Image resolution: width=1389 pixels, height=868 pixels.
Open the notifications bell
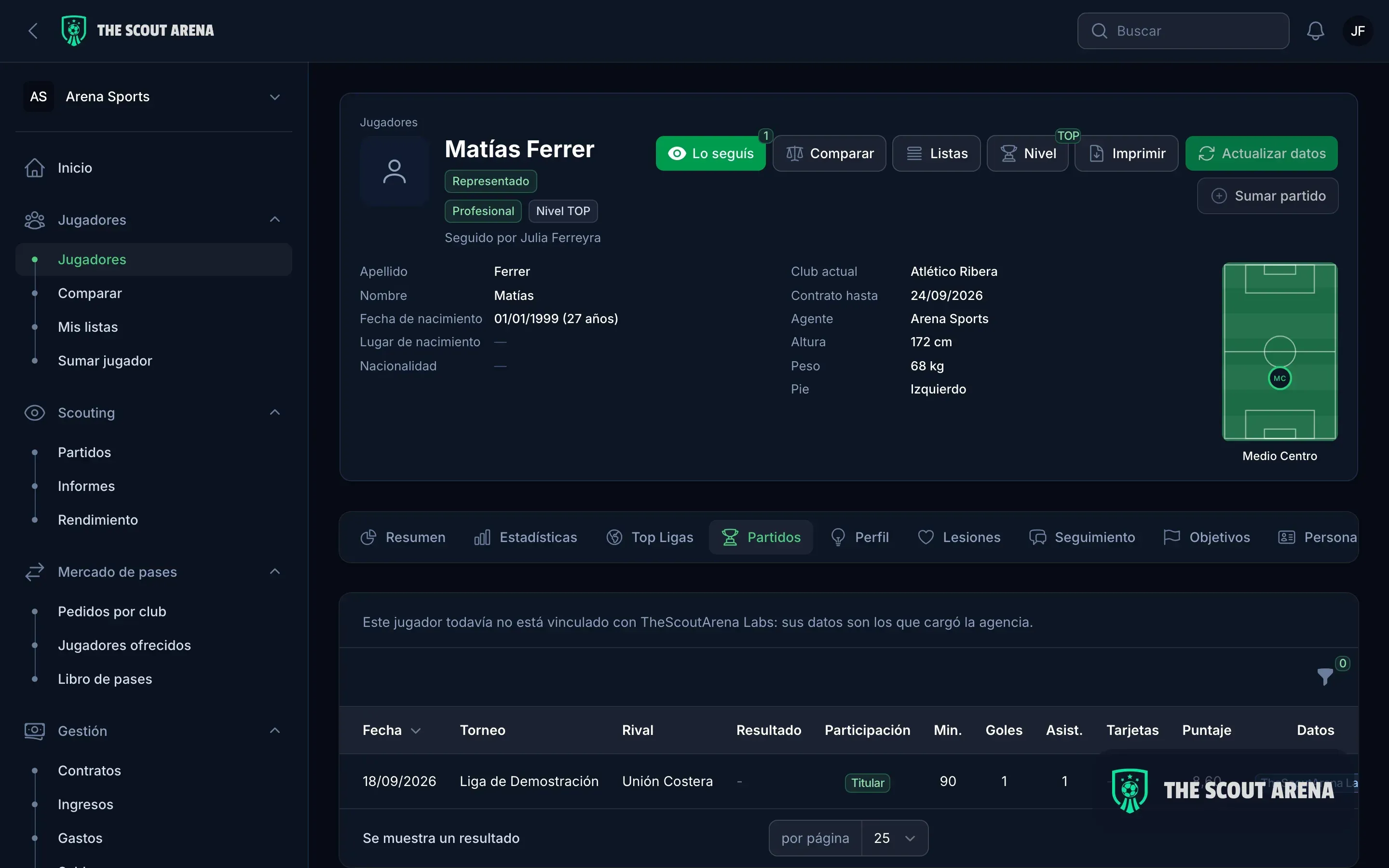[1315, 31]
